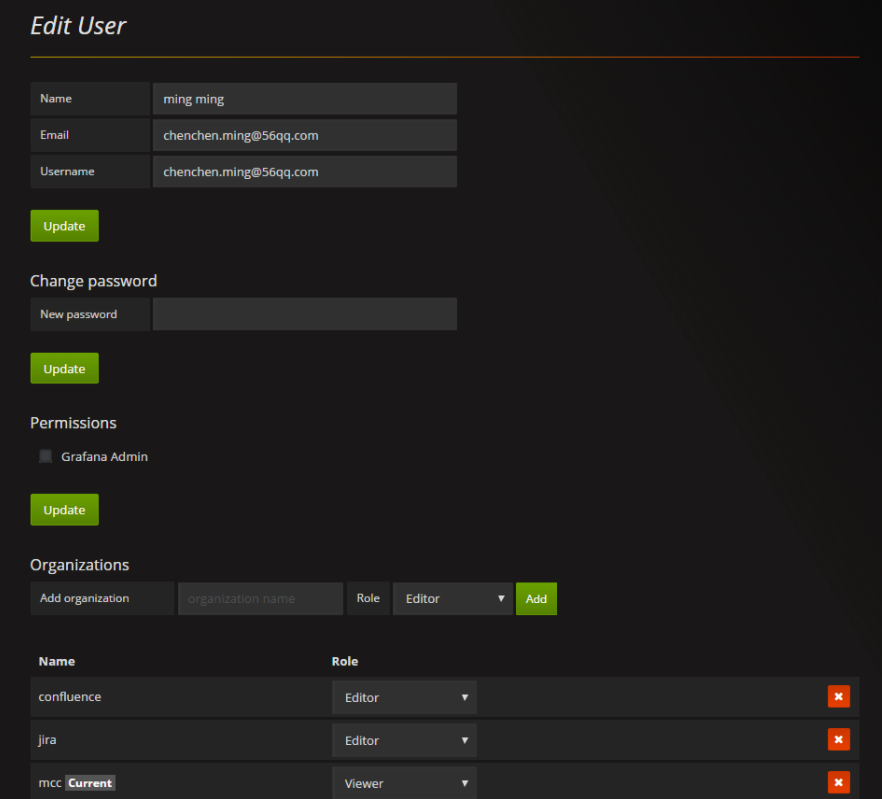
Task: Open the mcc Viewer role dropdown
Action: 404,784
